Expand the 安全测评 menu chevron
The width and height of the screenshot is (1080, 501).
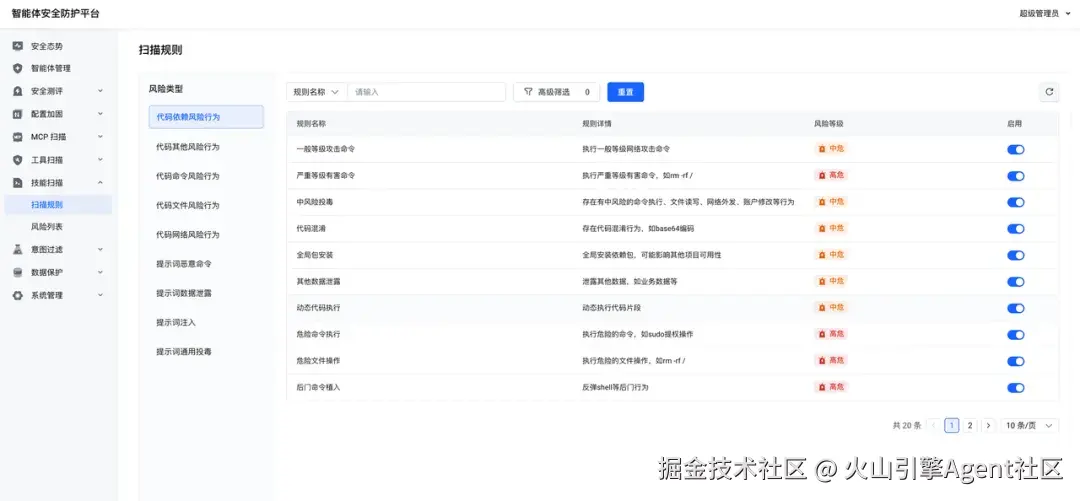tap(100, 91)
